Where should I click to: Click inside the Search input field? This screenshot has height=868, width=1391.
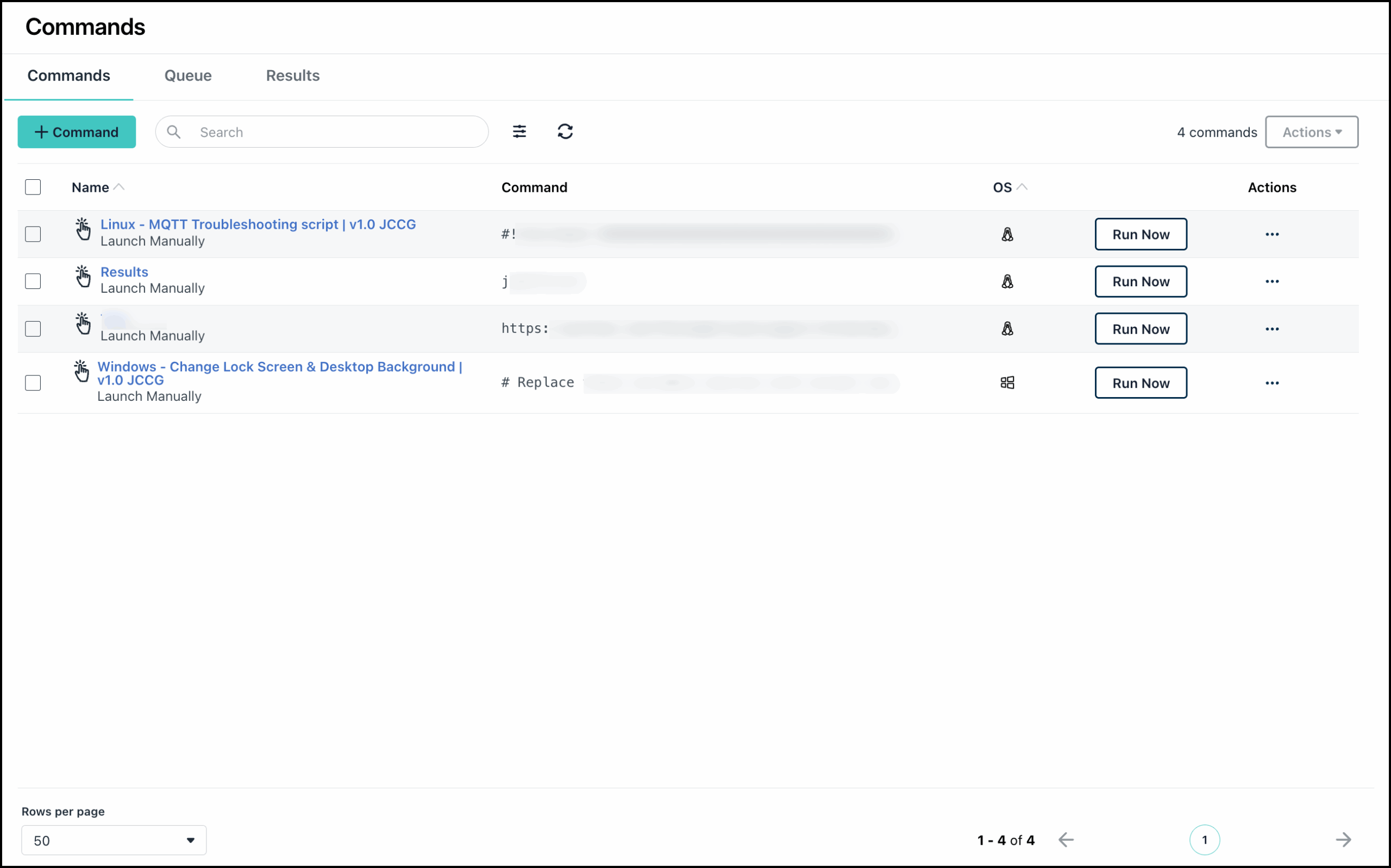[322, 131]
